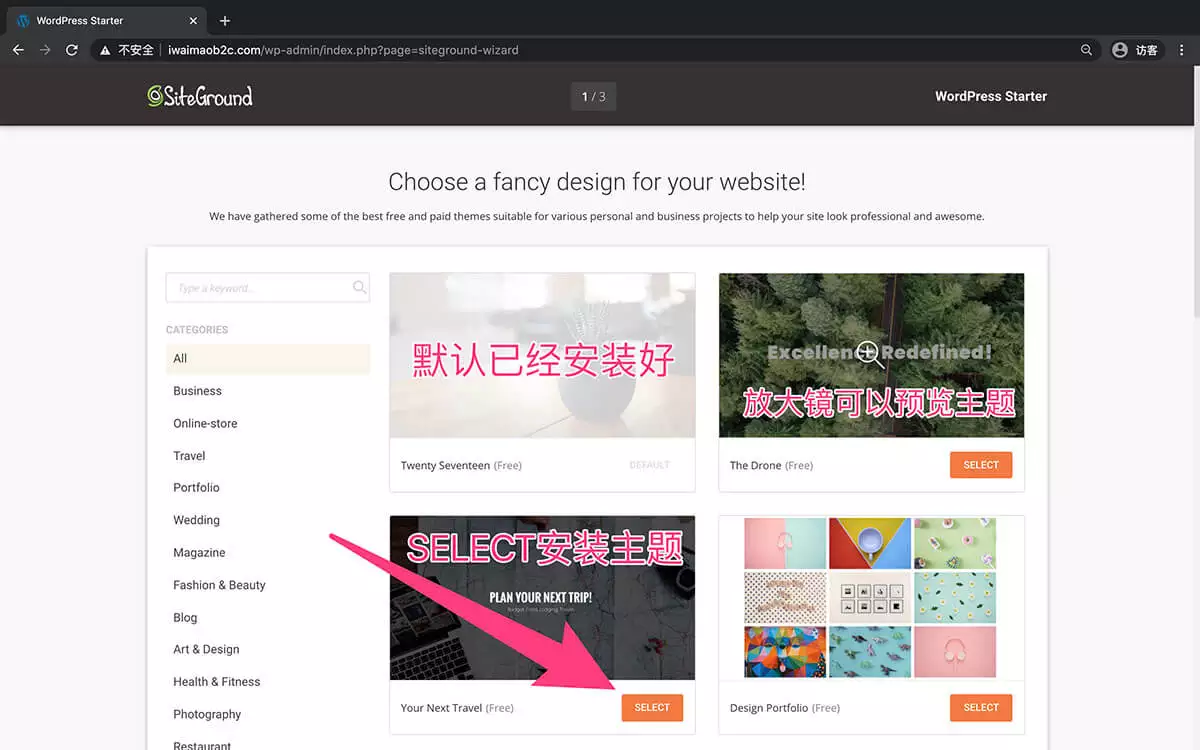Select the Your Next Travel theme

652,707
